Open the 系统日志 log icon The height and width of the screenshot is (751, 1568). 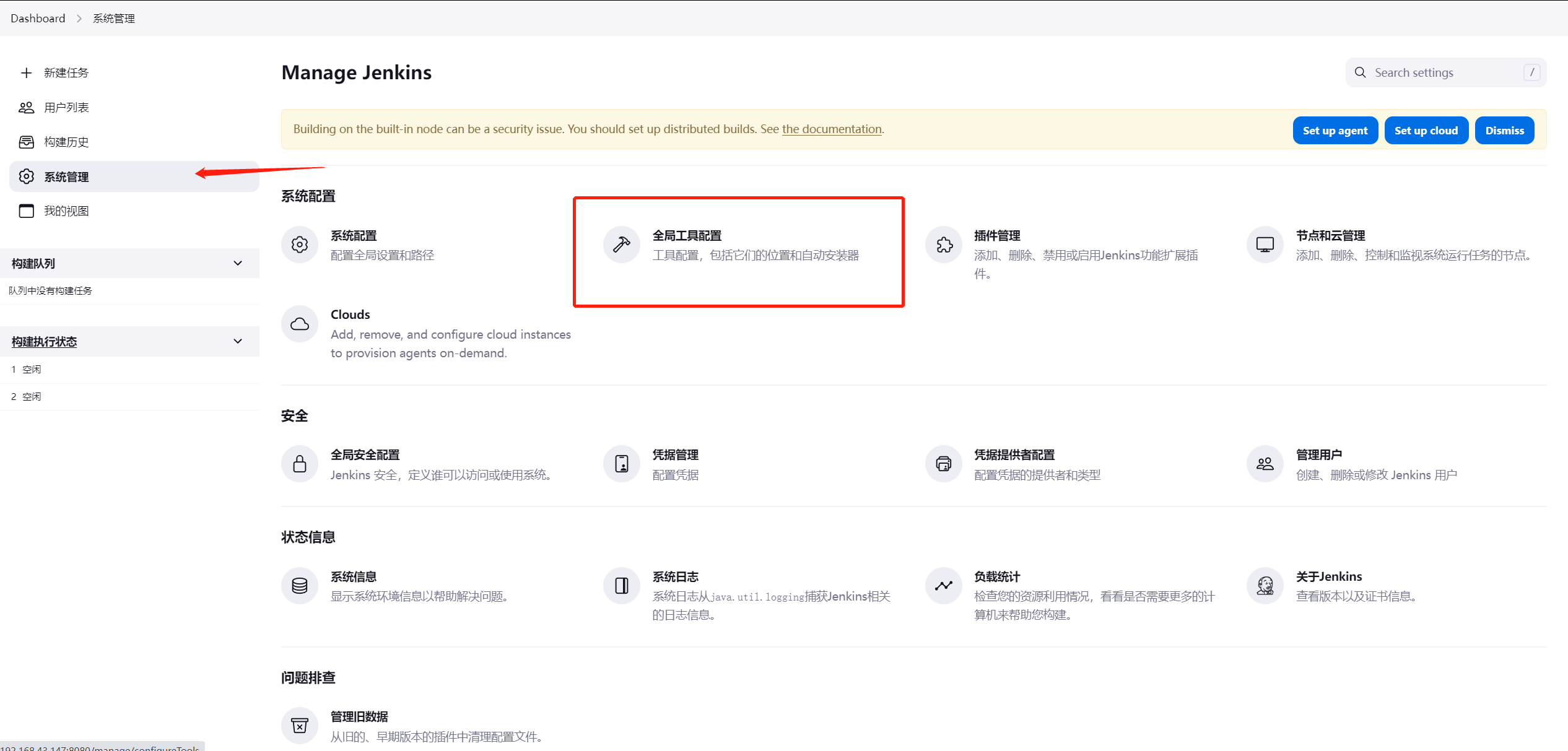[x=621, y=586]
